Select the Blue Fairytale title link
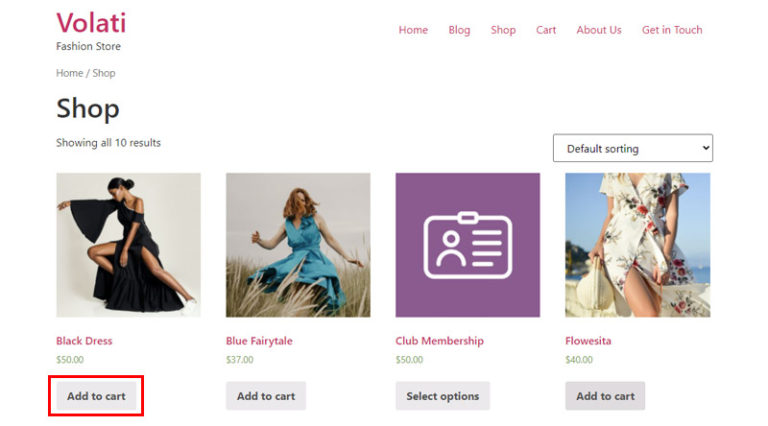768x426 pixels. tap(259, 341)
